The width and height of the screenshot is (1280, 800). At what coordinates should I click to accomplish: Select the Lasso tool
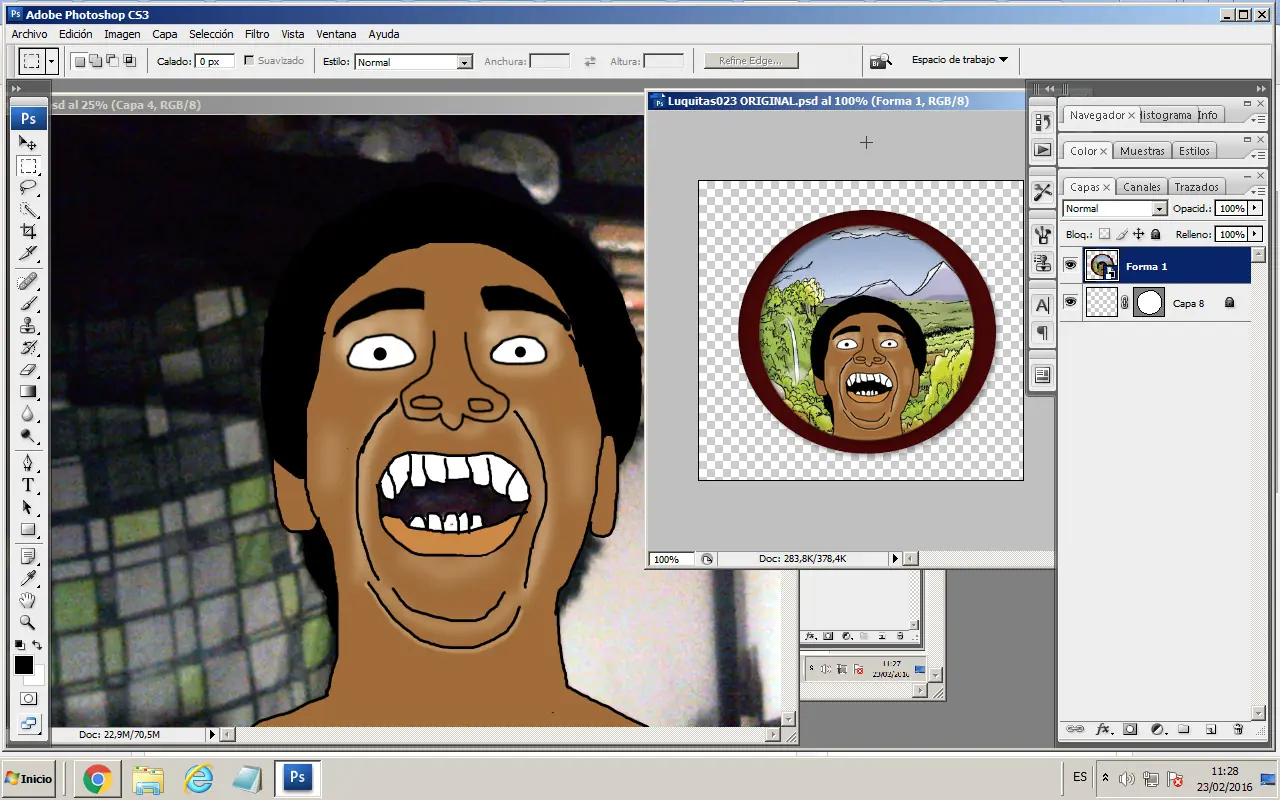click(28, 188)
